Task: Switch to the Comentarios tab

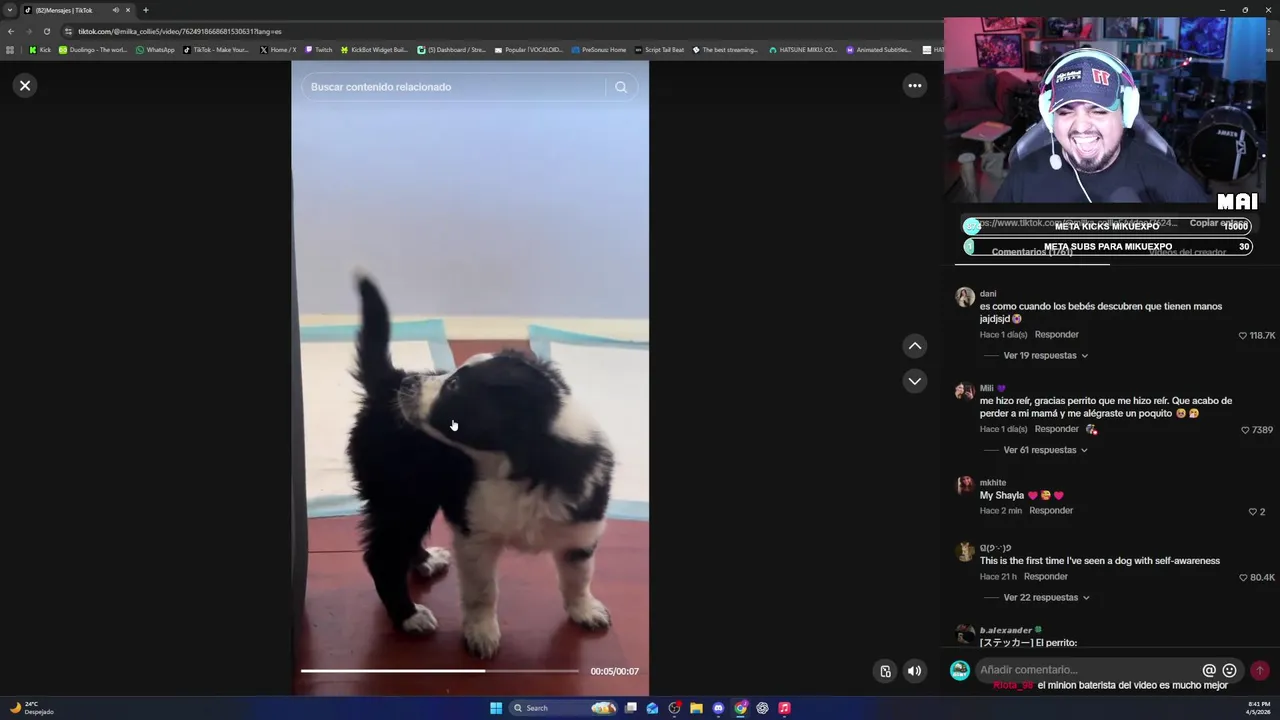Action: pyautogui.click(x=1032, y=253)
